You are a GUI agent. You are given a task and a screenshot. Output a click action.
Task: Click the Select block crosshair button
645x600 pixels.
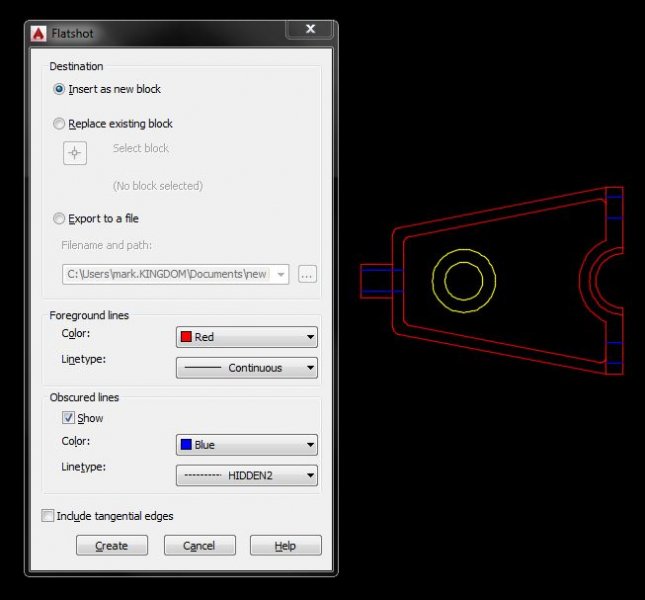(x=75, y=153)
